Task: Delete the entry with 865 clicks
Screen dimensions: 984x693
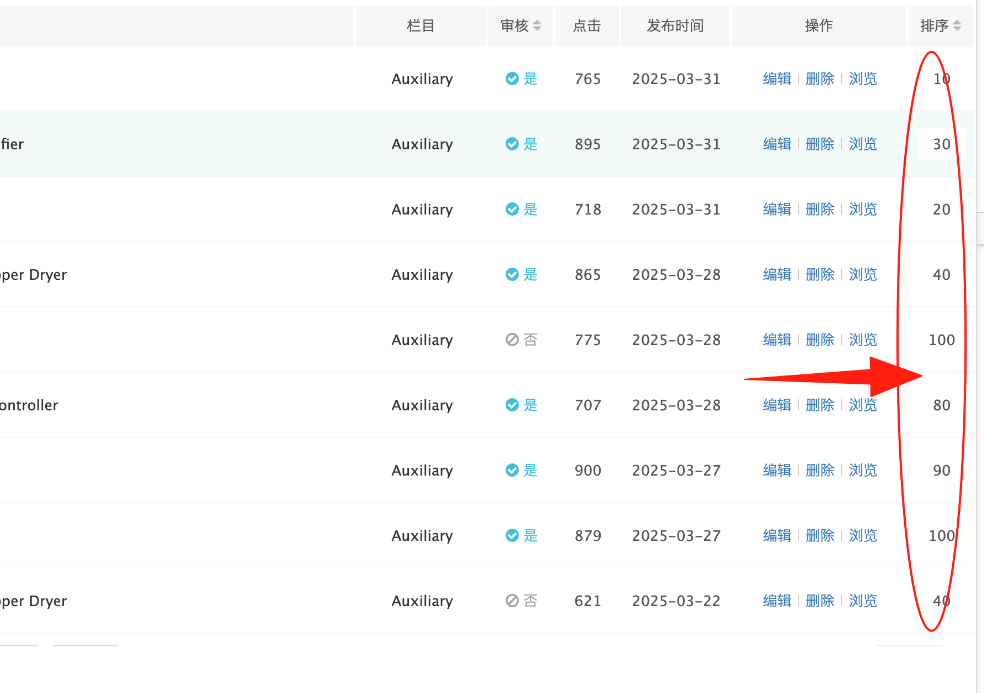Action: tap(820, 274)
